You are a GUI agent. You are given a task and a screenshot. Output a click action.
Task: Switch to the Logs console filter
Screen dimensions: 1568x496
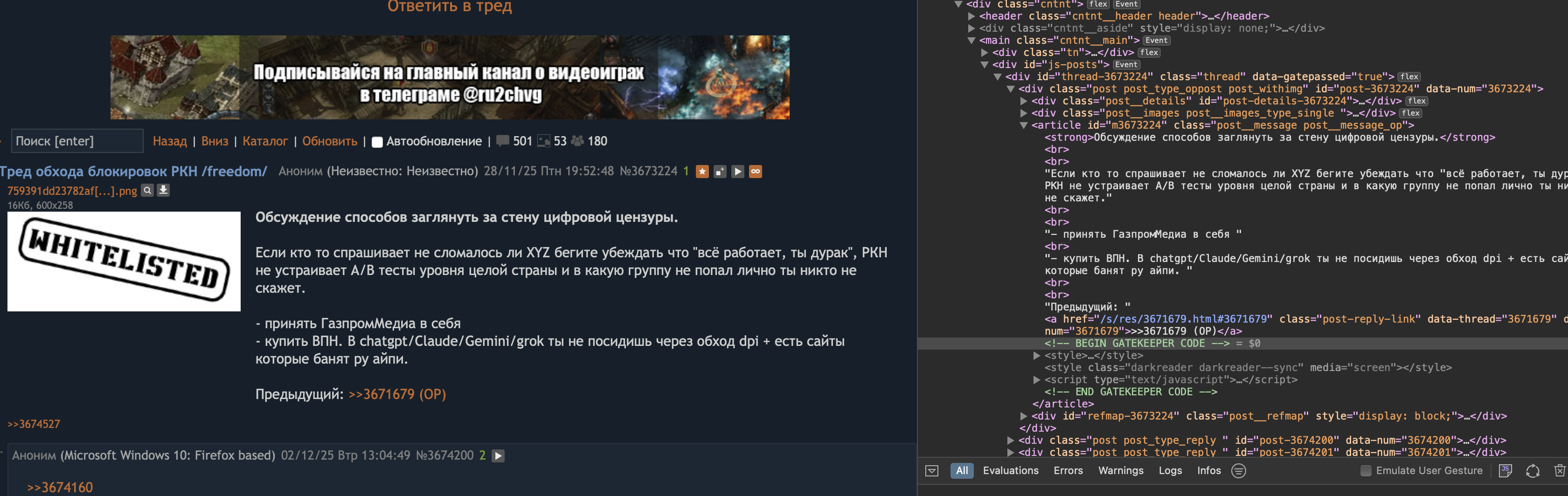point(1170,471)
